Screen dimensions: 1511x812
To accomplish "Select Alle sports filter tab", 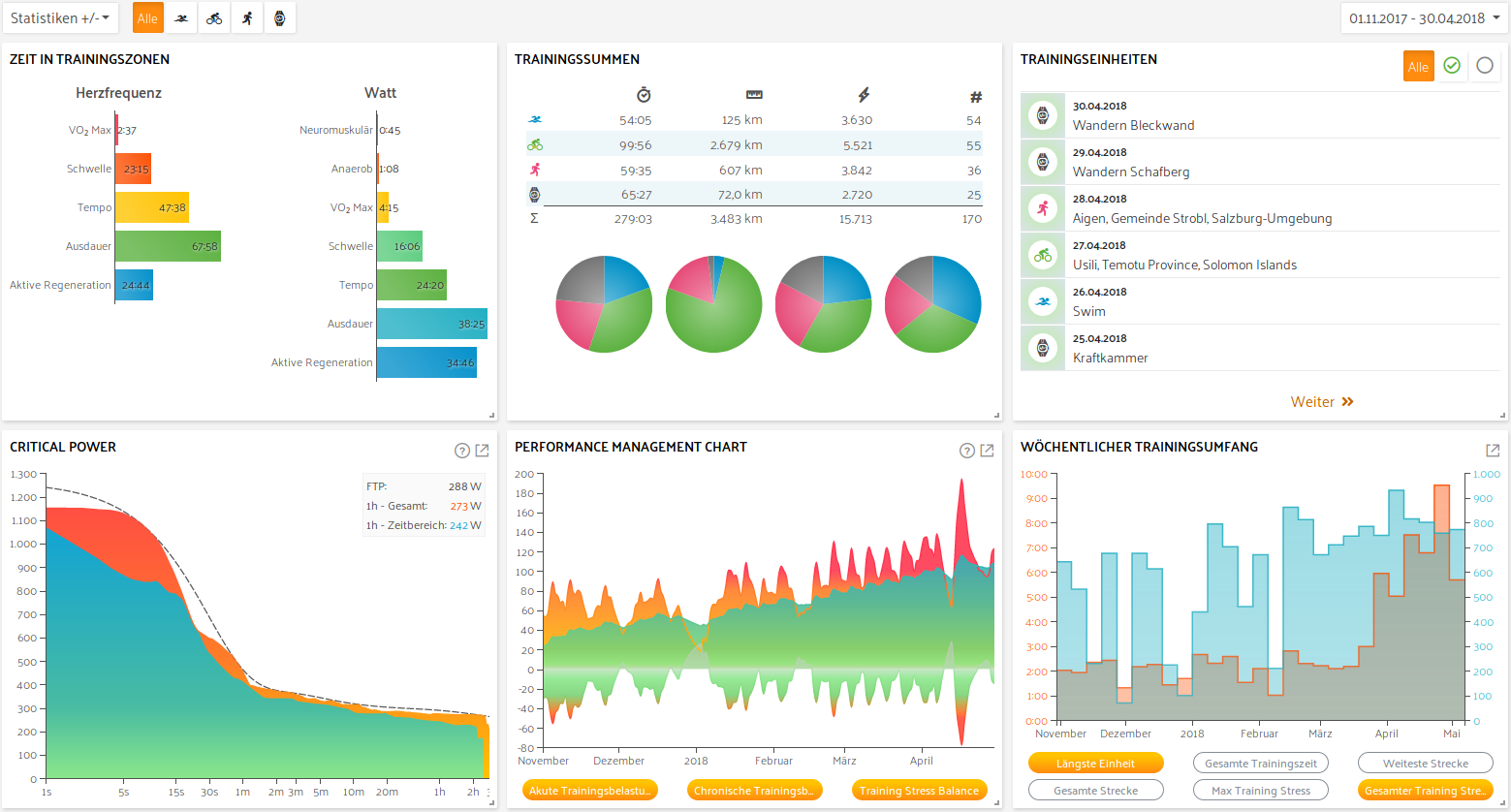I will (x=147, y=18).
